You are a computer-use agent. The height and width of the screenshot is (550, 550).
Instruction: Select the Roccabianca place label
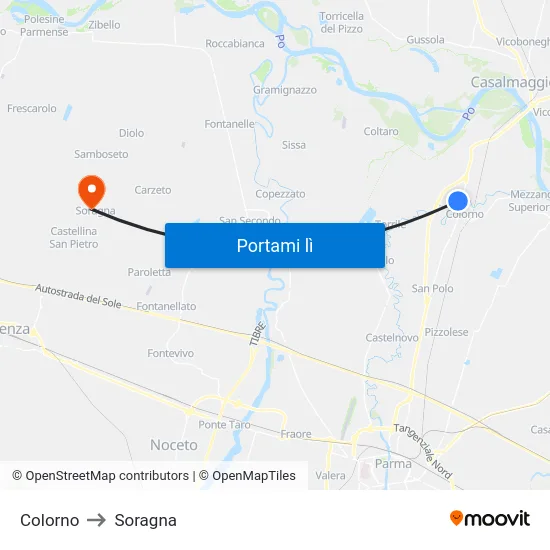click(x=235, y=43)
